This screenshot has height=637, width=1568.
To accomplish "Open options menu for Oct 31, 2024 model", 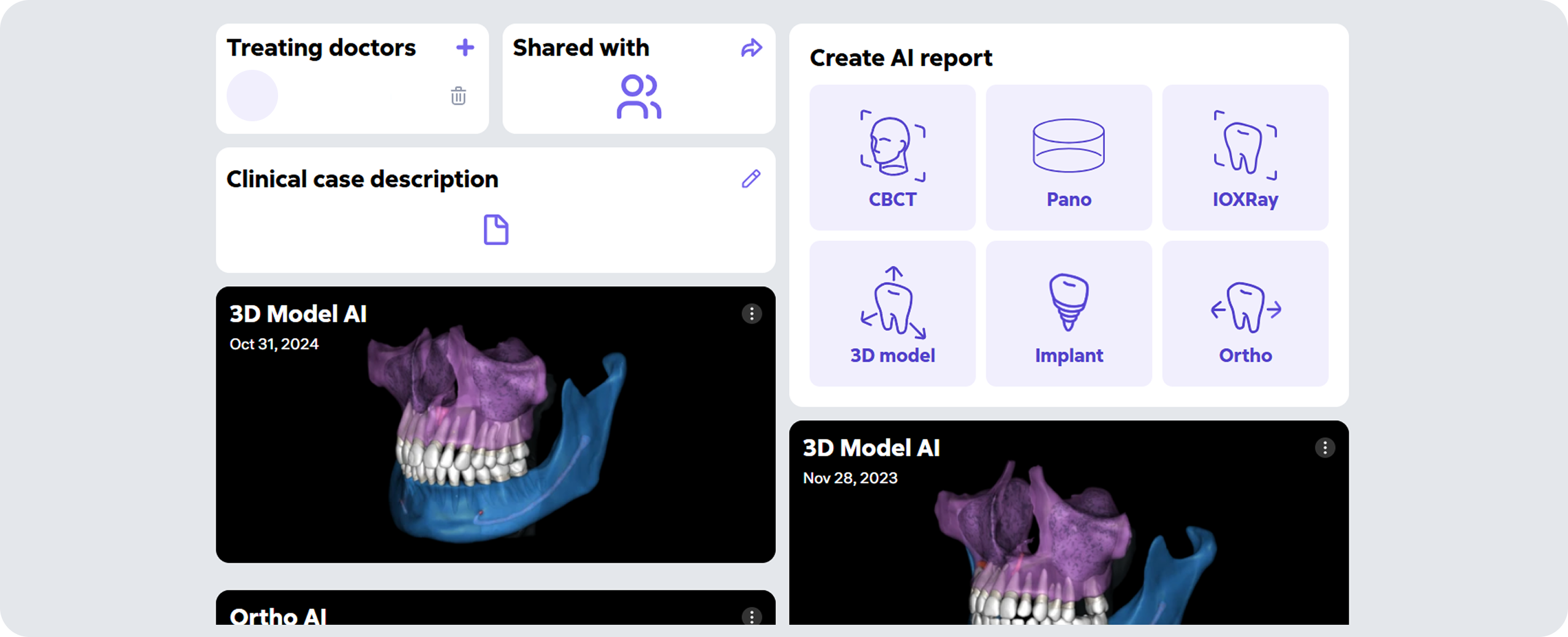I will [752, 314].
